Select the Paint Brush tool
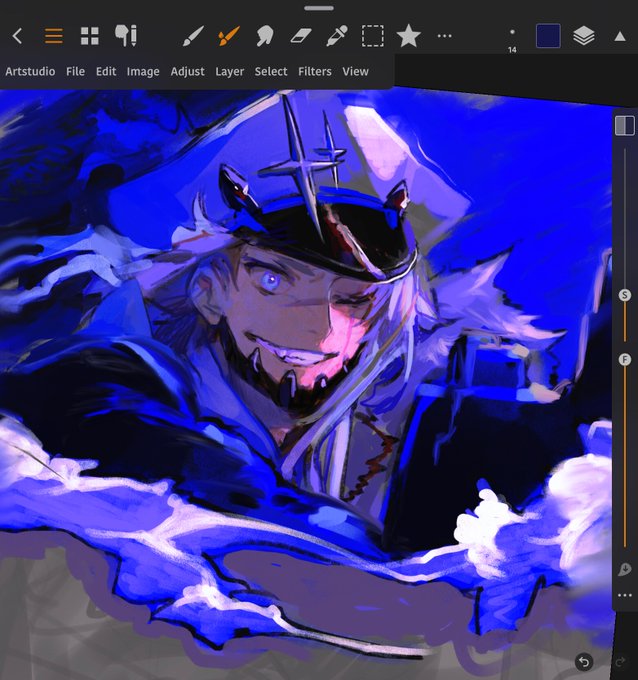Screen dimensions: 638x680 pos(193,36)
